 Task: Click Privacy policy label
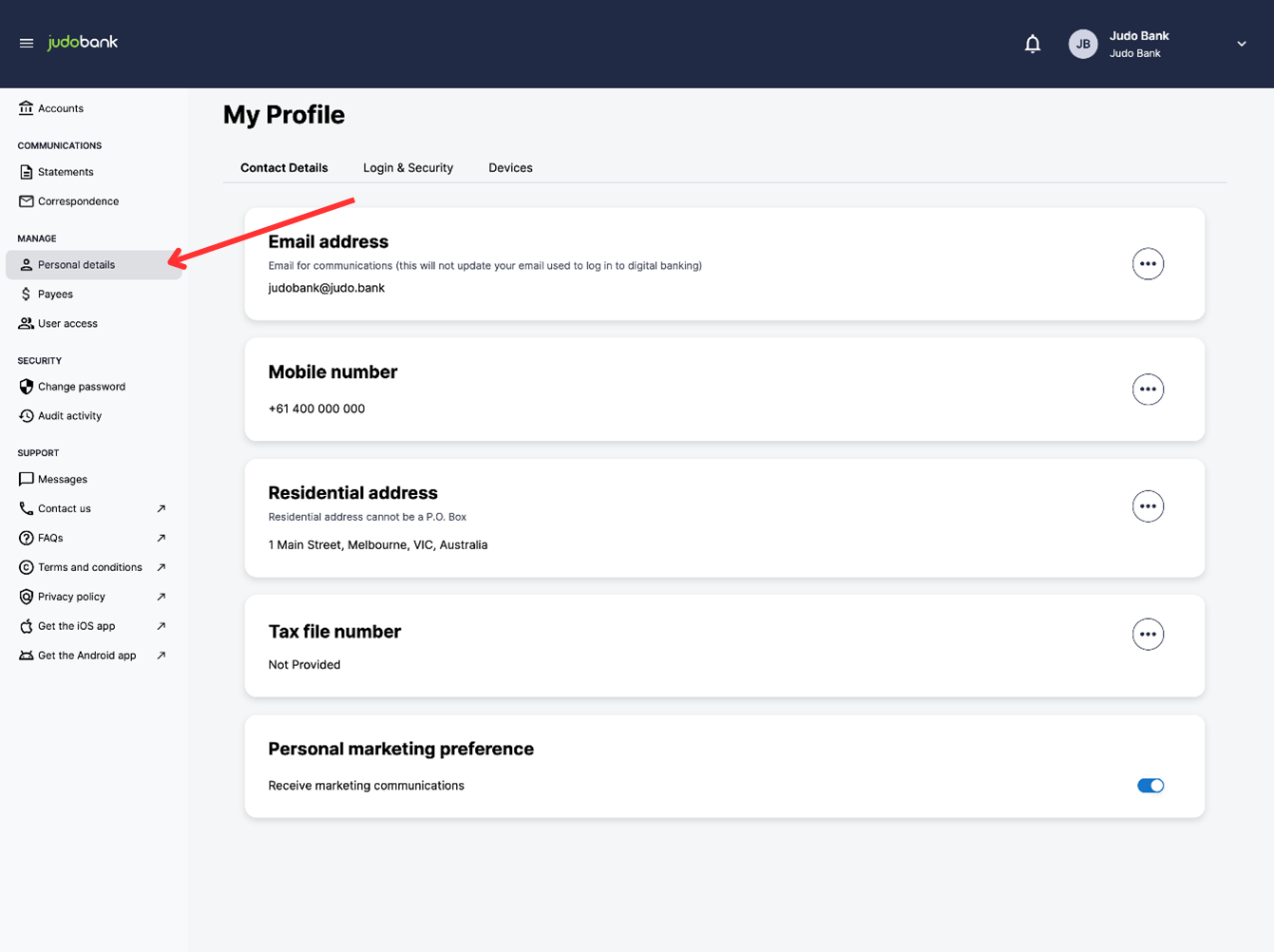71,597
